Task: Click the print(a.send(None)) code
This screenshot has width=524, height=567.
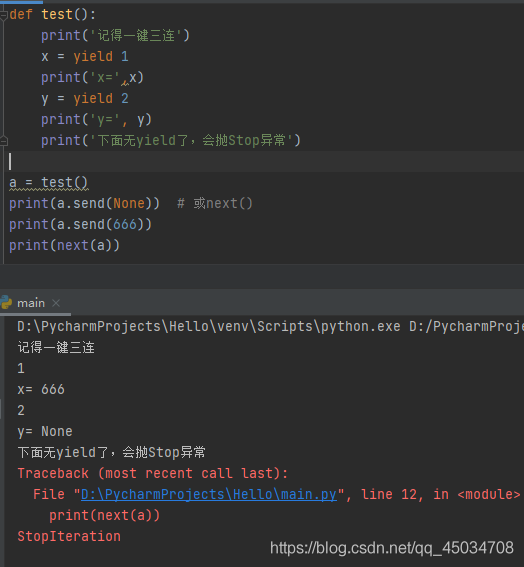Action: click(x=84, y=203)
